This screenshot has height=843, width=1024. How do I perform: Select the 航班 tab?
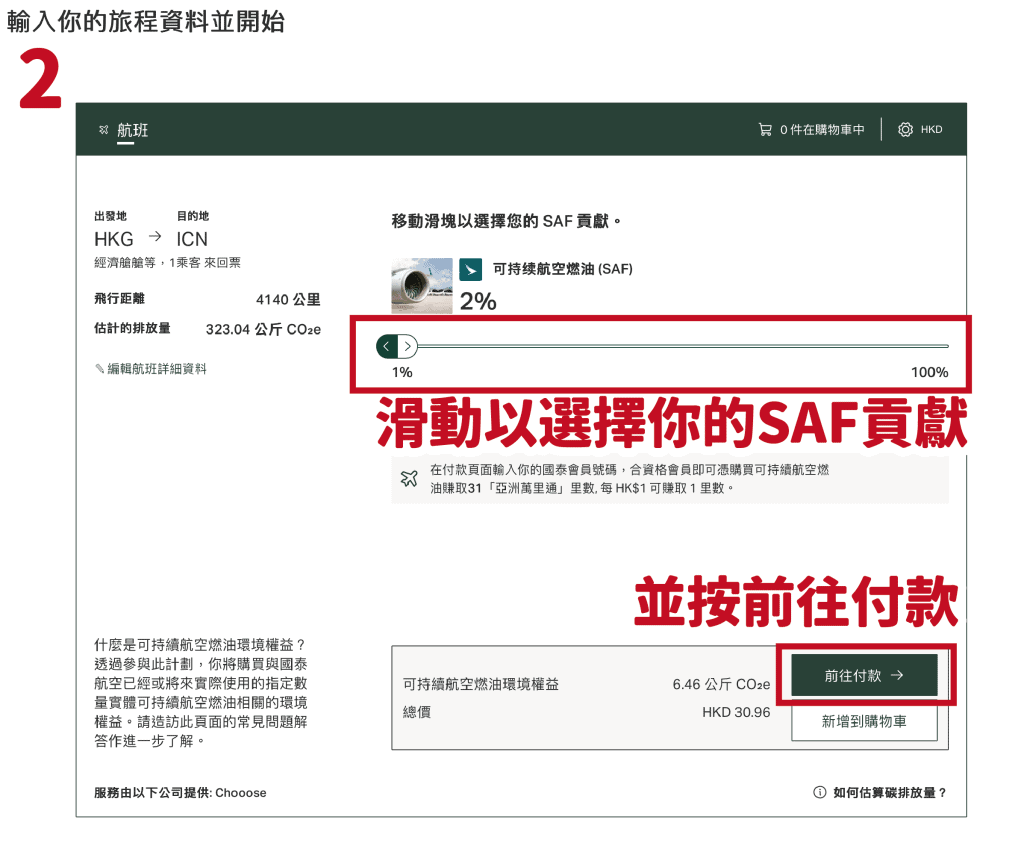(x=132, y=131)
